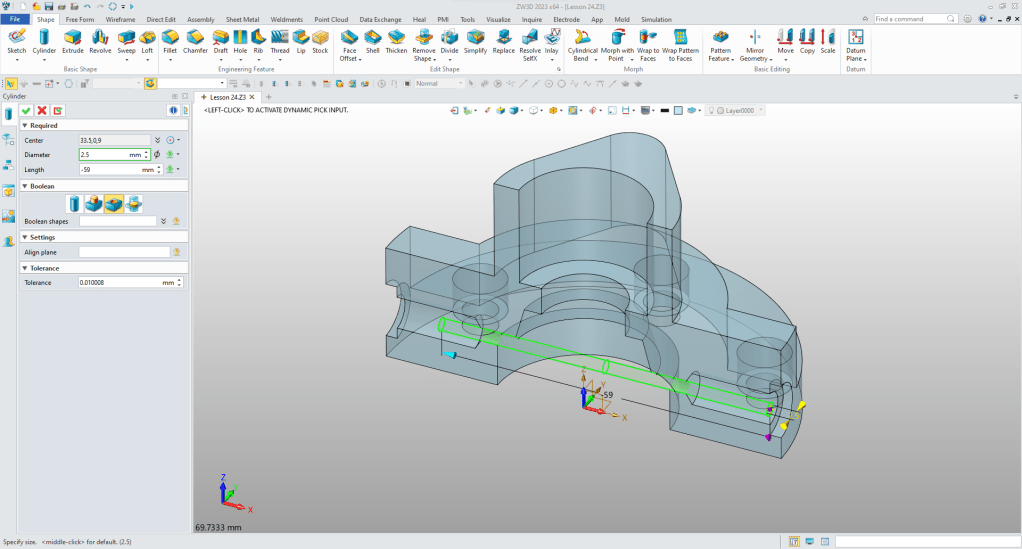The image size is (1022, 549).
Task: Confirm the cylinder with the green checkmark
Action: (26, 110)
